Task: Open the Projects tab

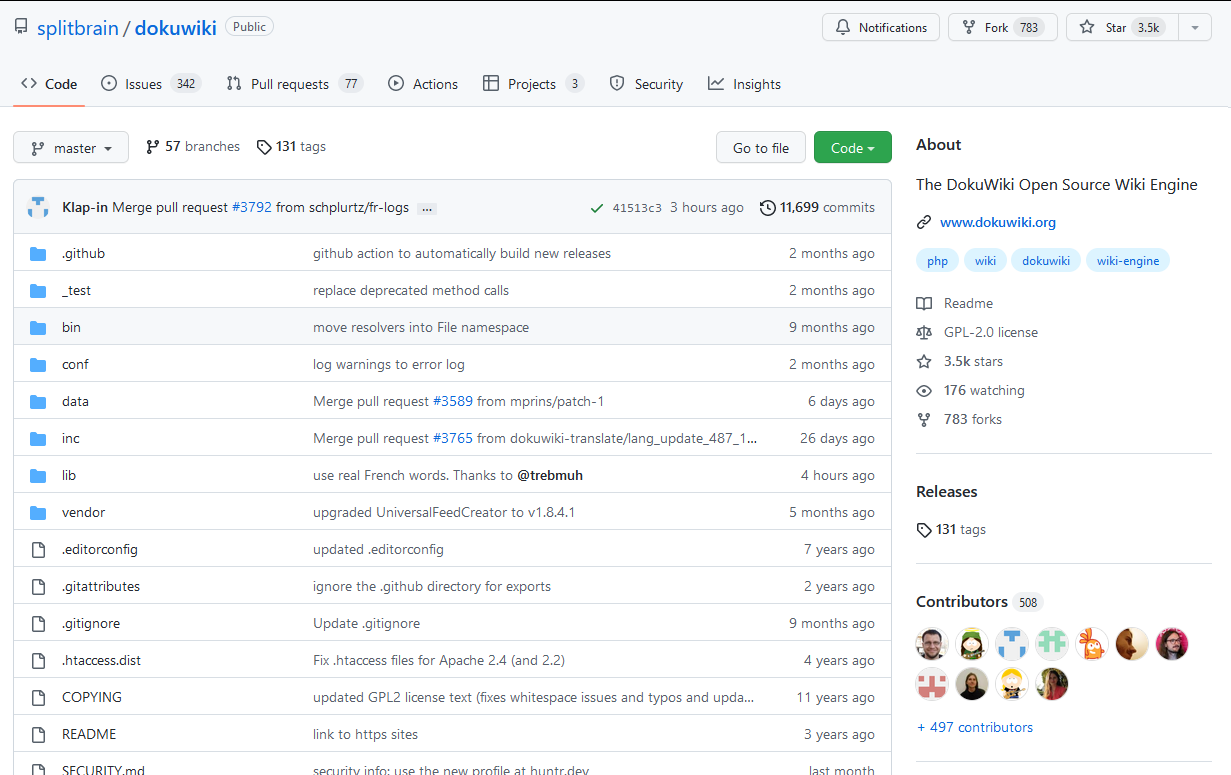Action: point(533,84)
